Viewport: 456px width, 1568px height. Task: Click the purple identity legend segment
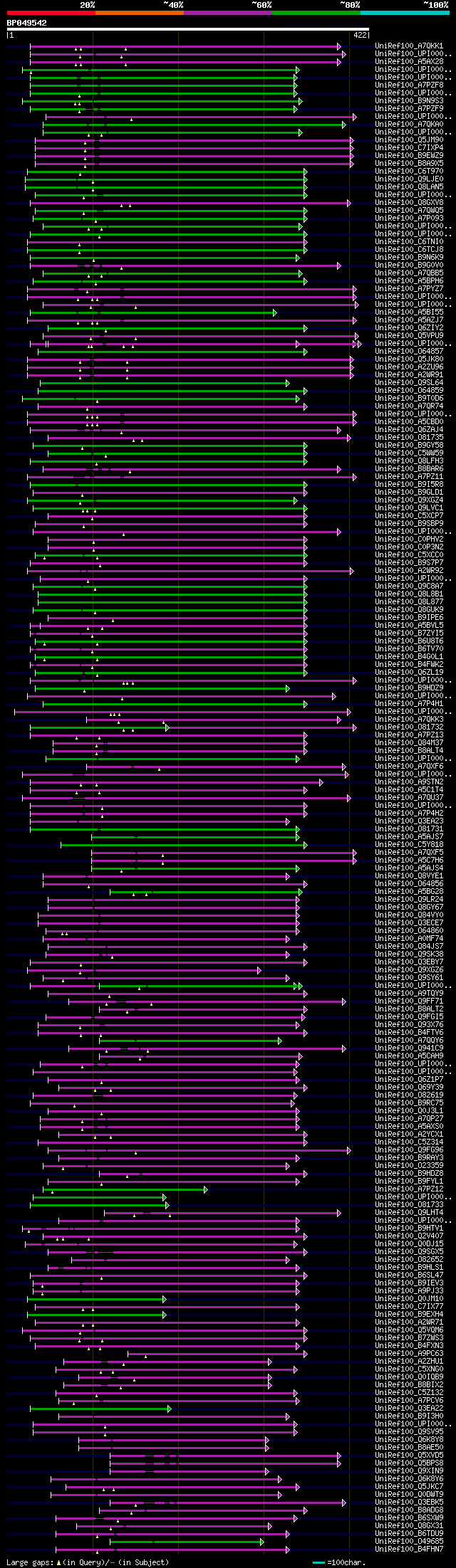(228, 13)
